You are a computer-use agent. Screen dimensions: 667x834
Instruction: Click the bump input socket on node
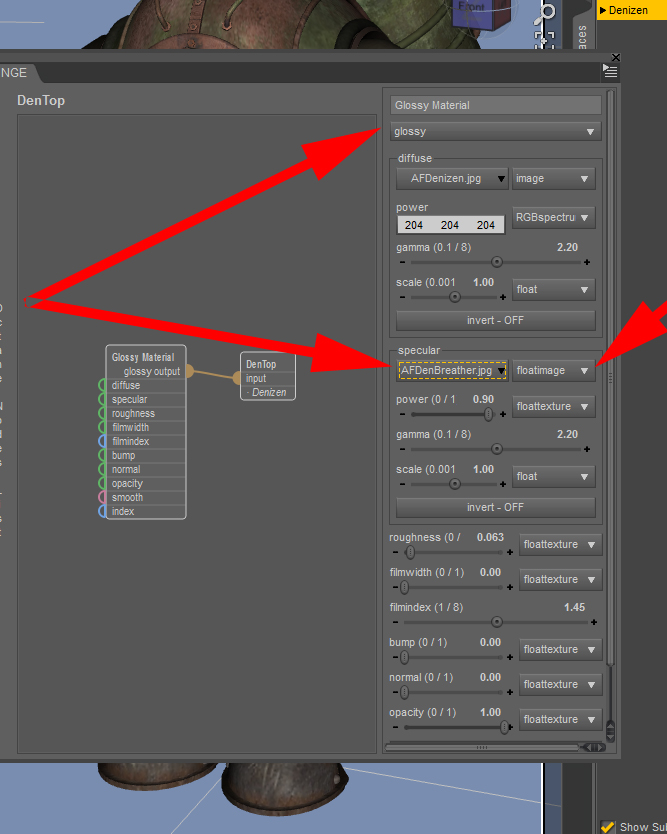coord(103,455)
